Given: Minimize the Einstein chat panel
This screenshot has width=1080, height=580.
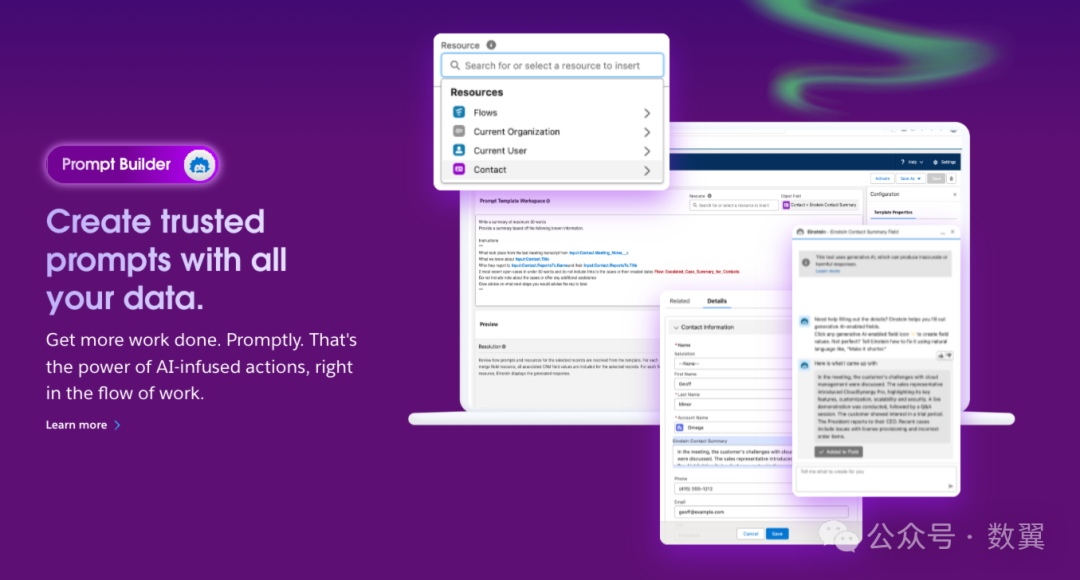Looking at the screenshot, I should [x=942, y=233].
